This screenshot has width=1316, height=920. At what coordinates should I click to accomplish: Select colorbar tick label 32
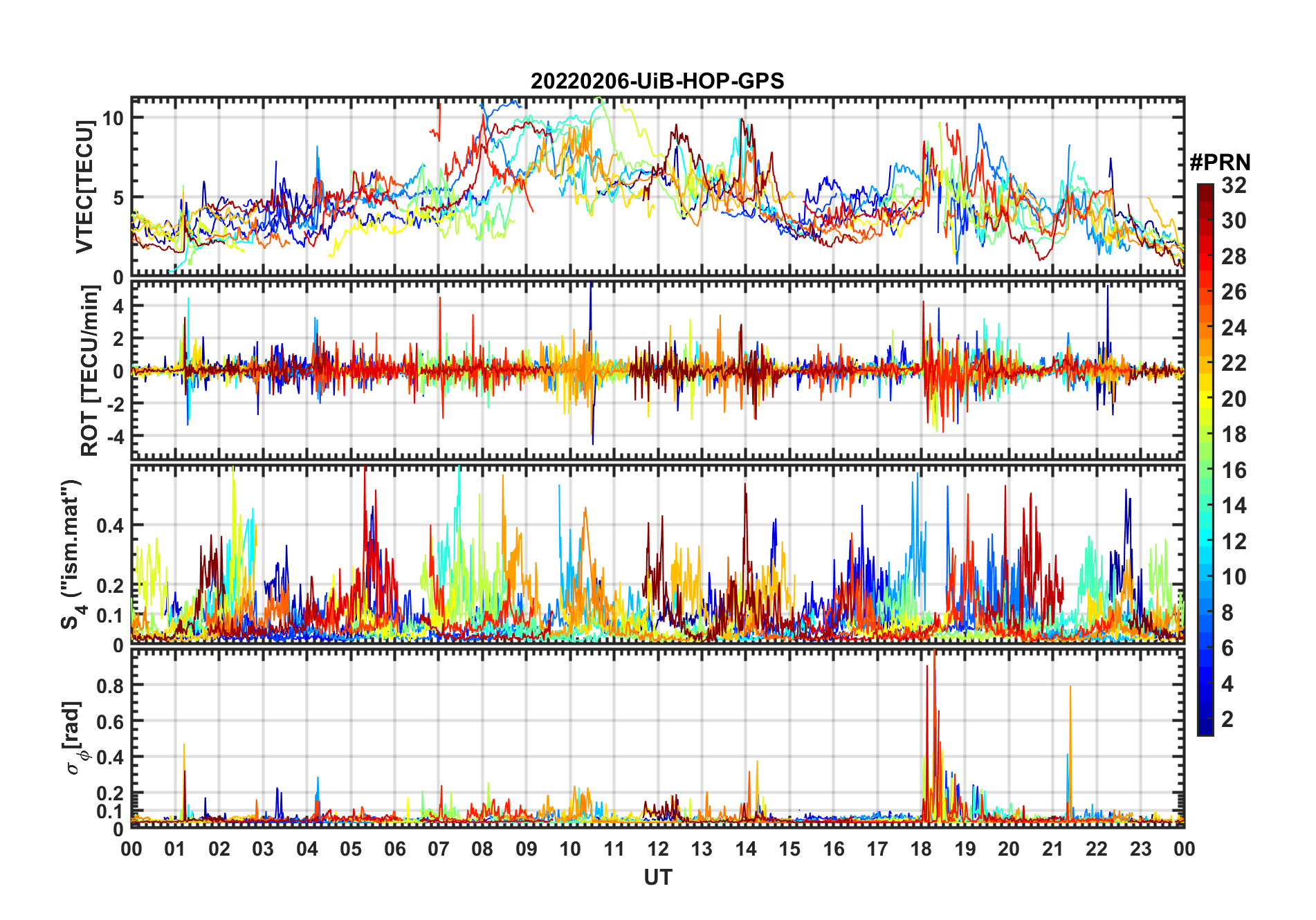[1234, 185]
